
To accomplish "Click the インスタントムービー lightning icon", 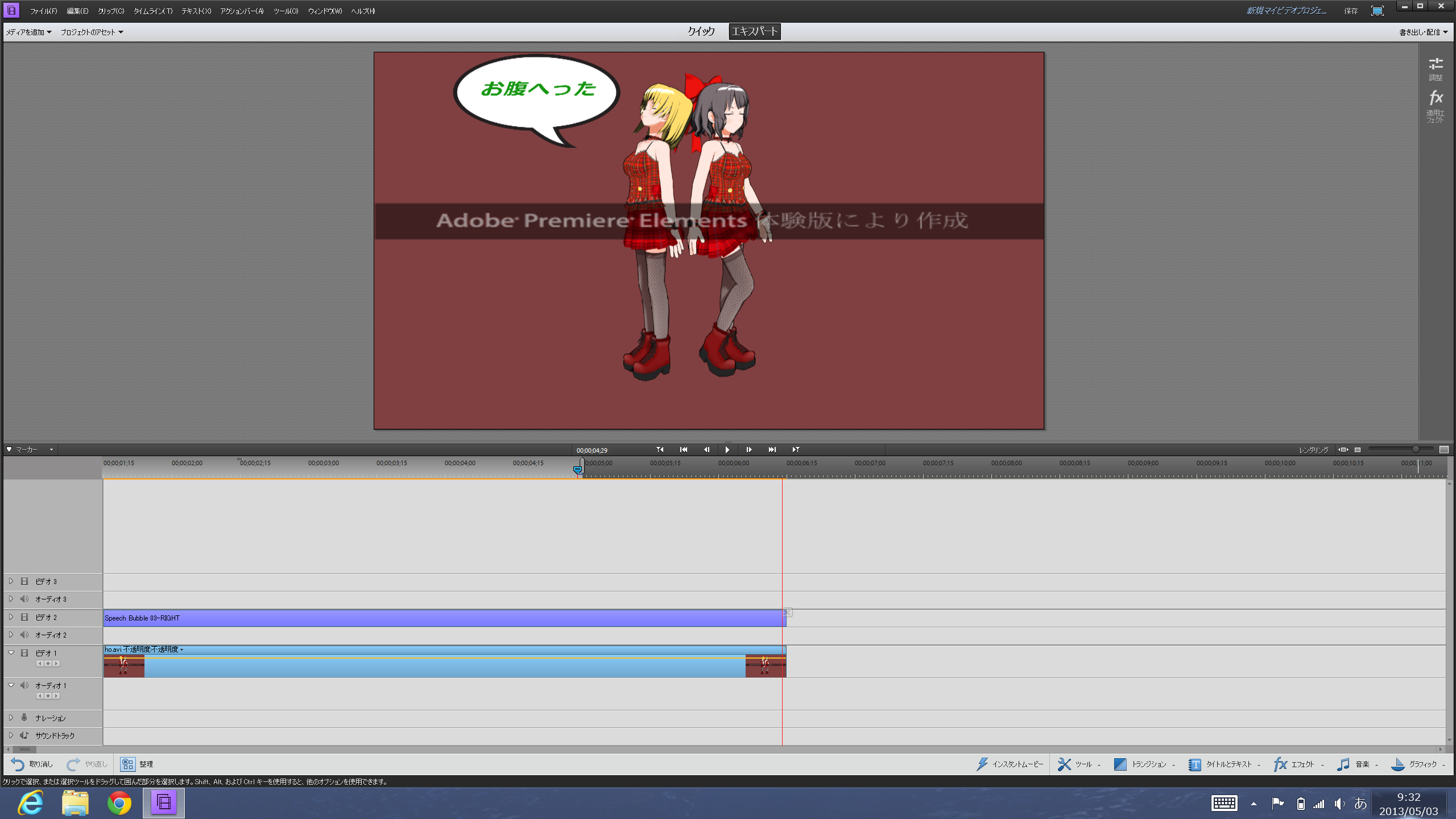I will pyautogui.click(x=982, y=764).
